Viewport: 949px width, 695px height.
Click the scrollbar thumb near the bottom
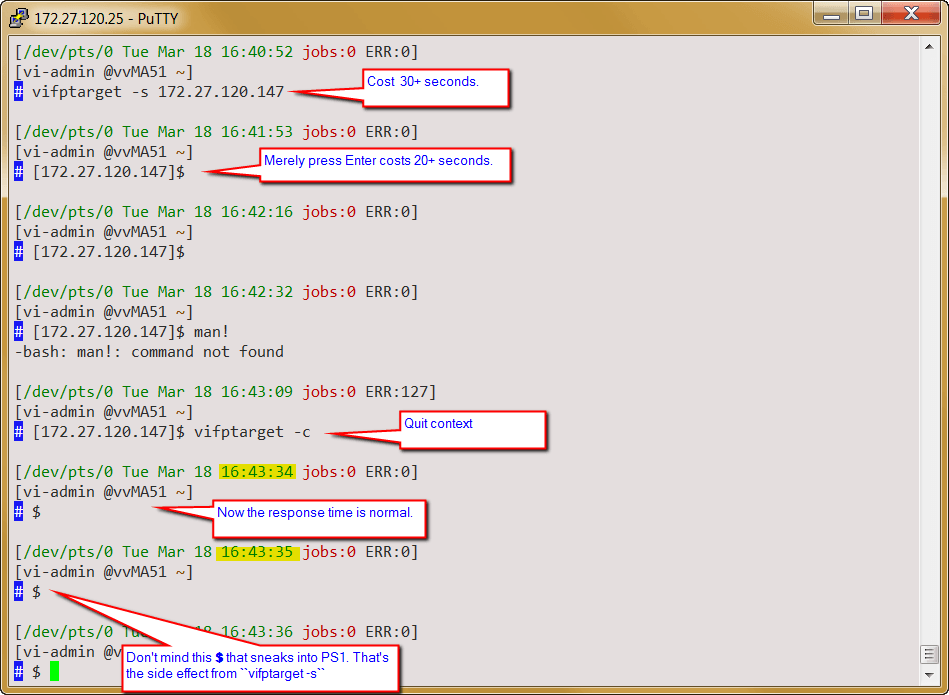coord(929,654)
